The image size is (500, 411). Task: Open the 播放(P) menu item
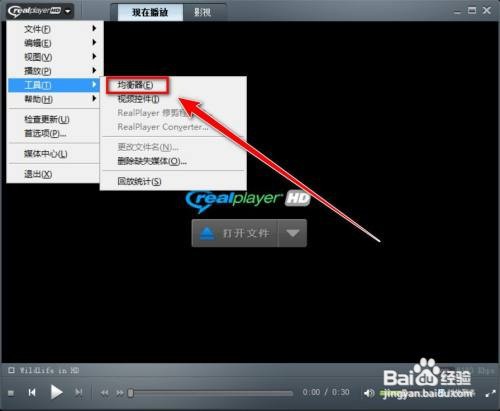pyautogui.click(x=54, y=71)
